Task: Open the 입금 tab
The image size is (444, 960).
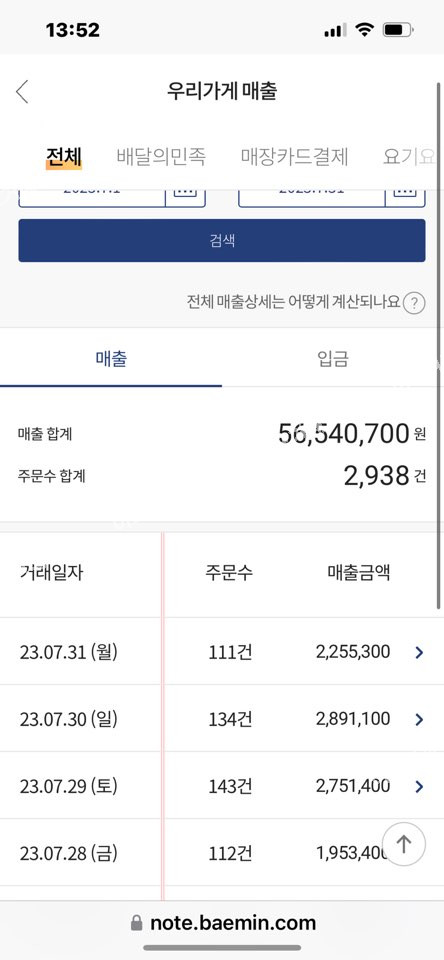Action: click(x=333, y=359)
